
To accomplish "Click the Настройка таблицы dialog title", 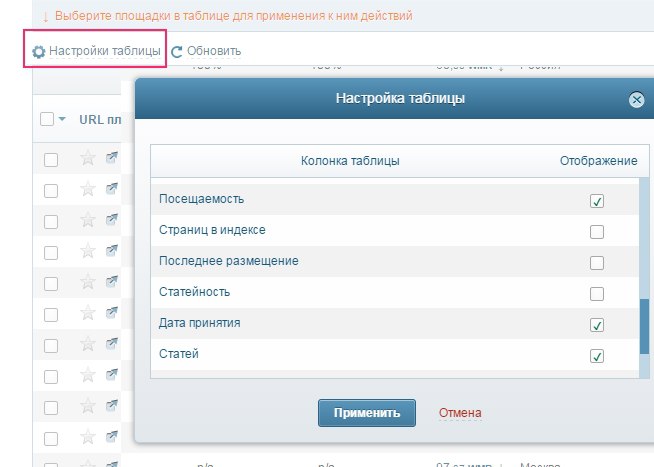I will click(400, 98).
